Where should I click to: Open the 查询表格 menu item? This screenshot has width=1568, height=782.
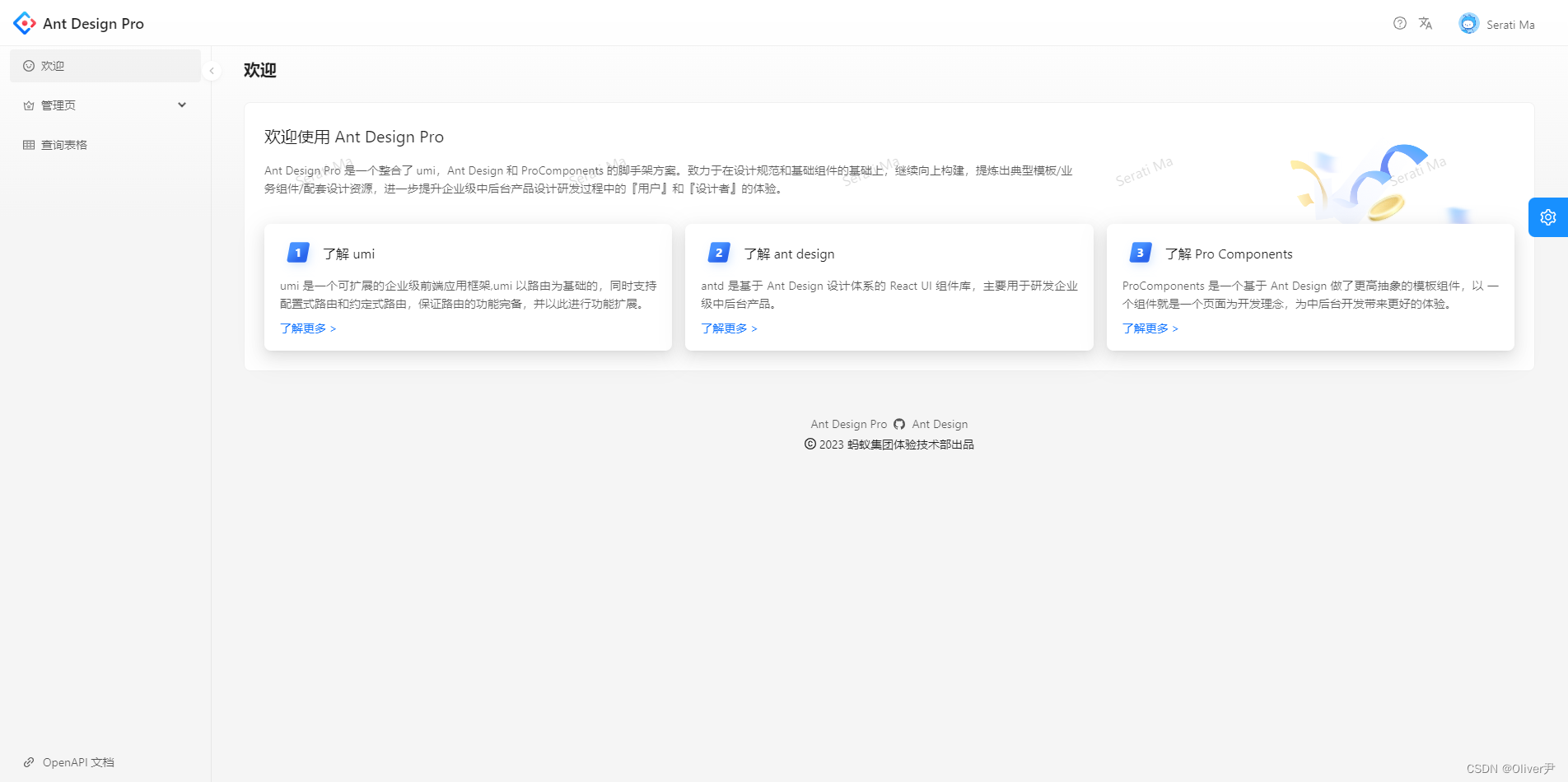[x=105, y=145]
